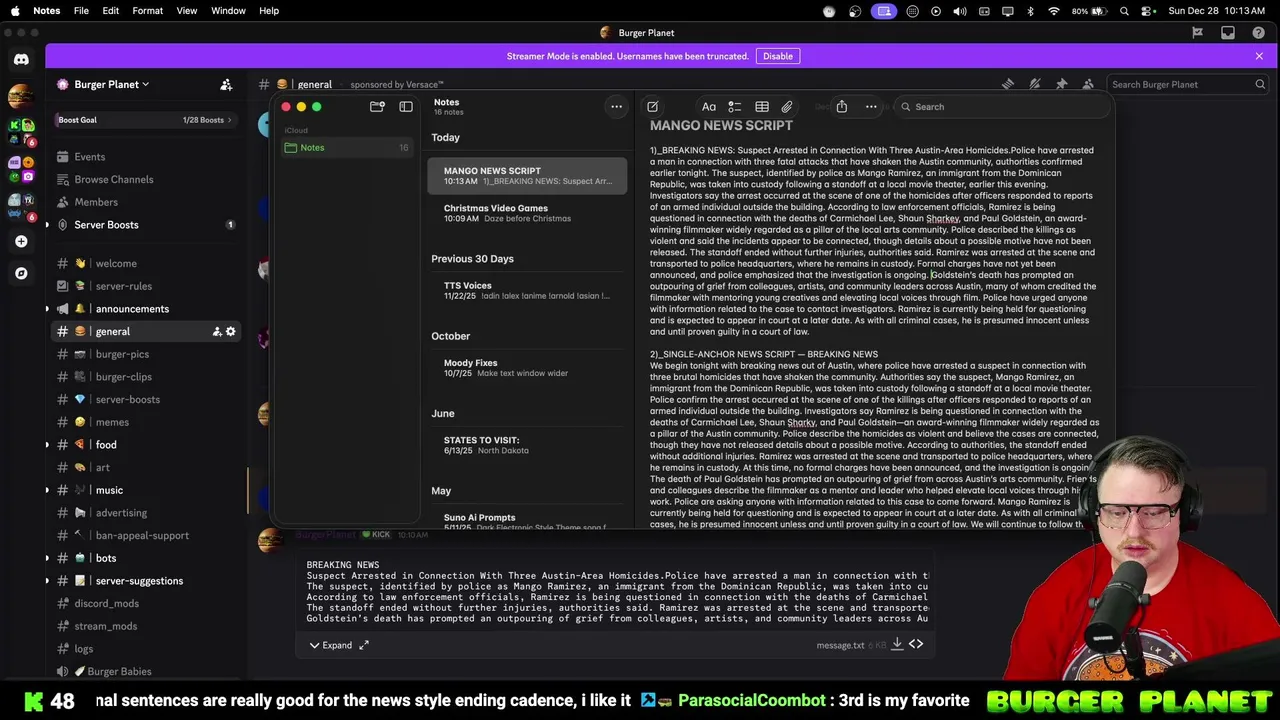This screenshot has width=1280, height=720.
Task: Toggle notification mute icon in channel header
Action: pyautogui.click(x=1035, y=85)
